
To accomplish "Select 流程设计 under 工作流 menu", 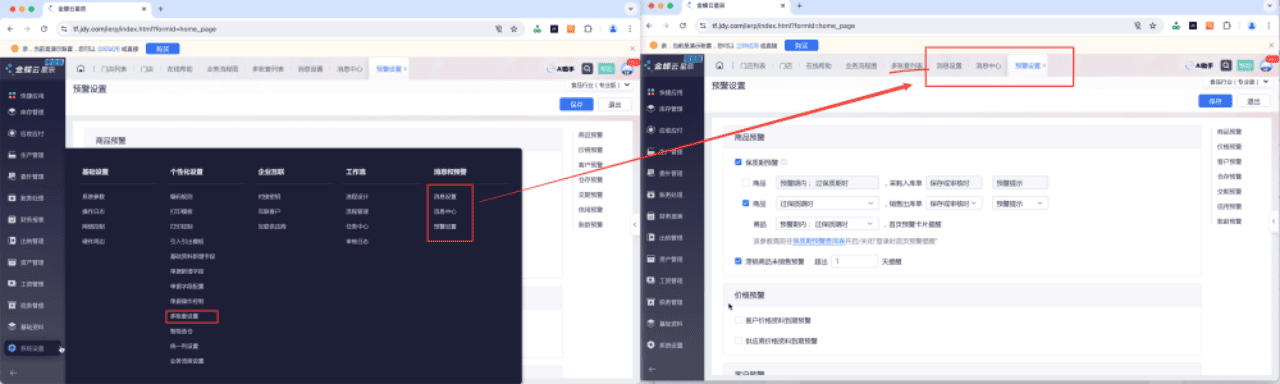I will pyautogui.click(x=357, y=197).
